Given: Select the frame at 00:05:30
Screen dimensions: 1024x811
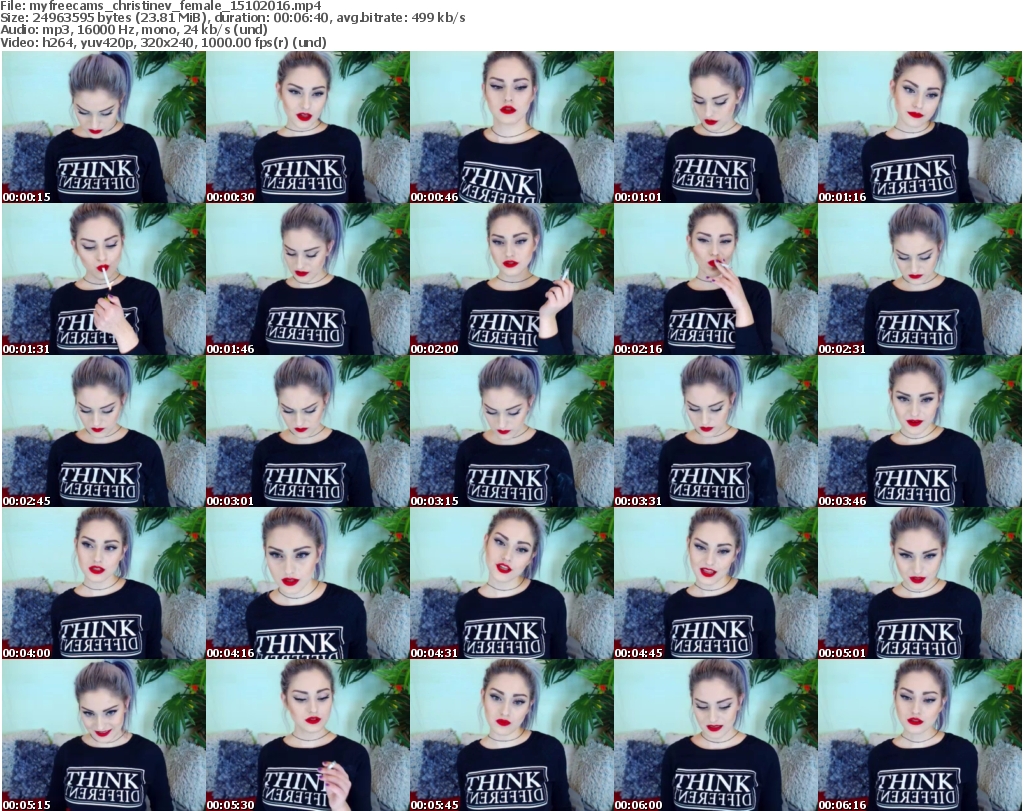Looking at the screenshot, I should tap(307, 735).
